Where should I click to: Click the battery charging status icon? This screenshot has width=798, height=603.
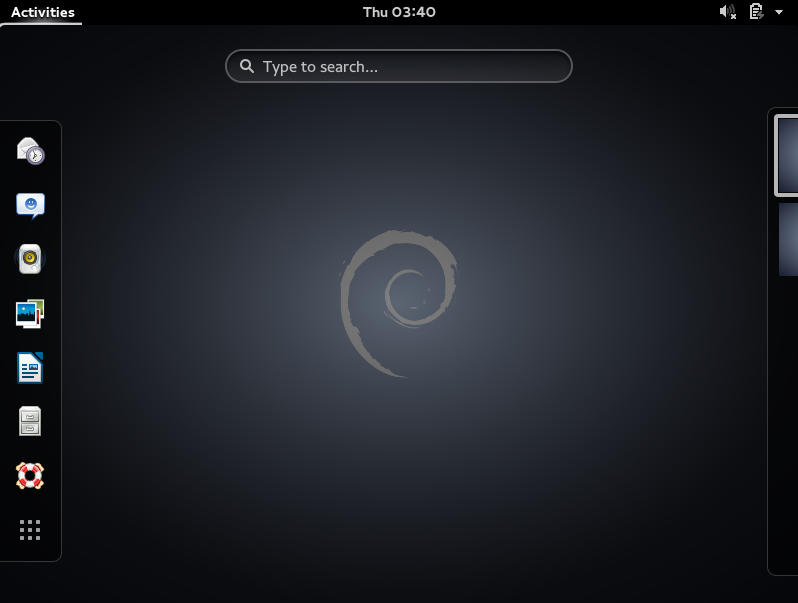756,12
